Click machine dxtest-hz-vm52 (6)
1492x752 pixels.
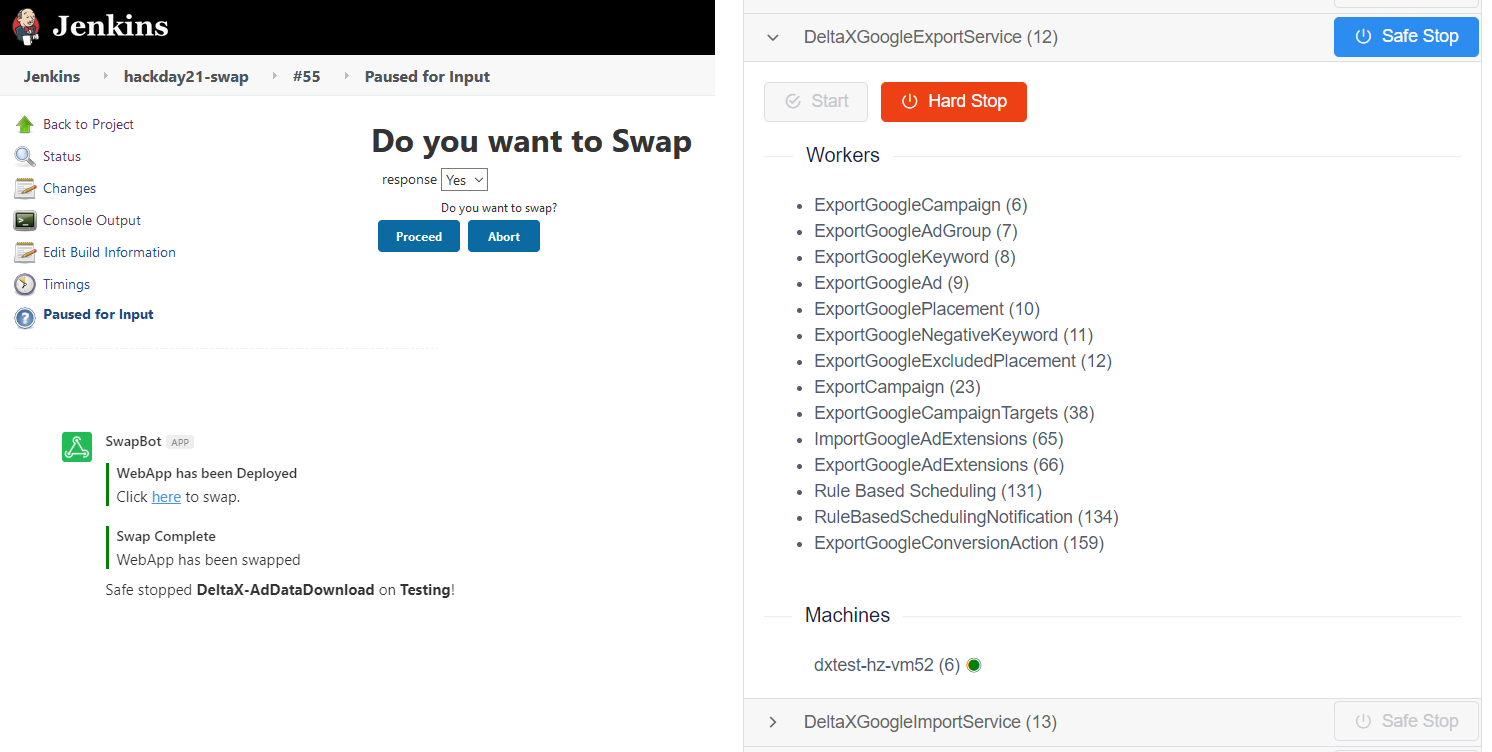(x=887, y=665)
